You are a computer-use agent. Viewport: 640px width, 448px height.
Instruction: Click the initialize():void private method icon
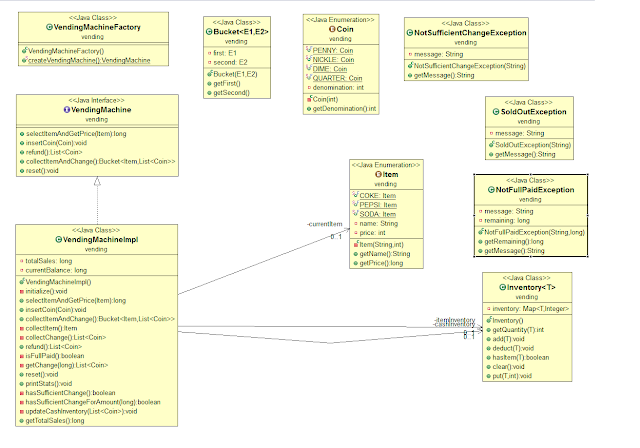tap(22, 292)
